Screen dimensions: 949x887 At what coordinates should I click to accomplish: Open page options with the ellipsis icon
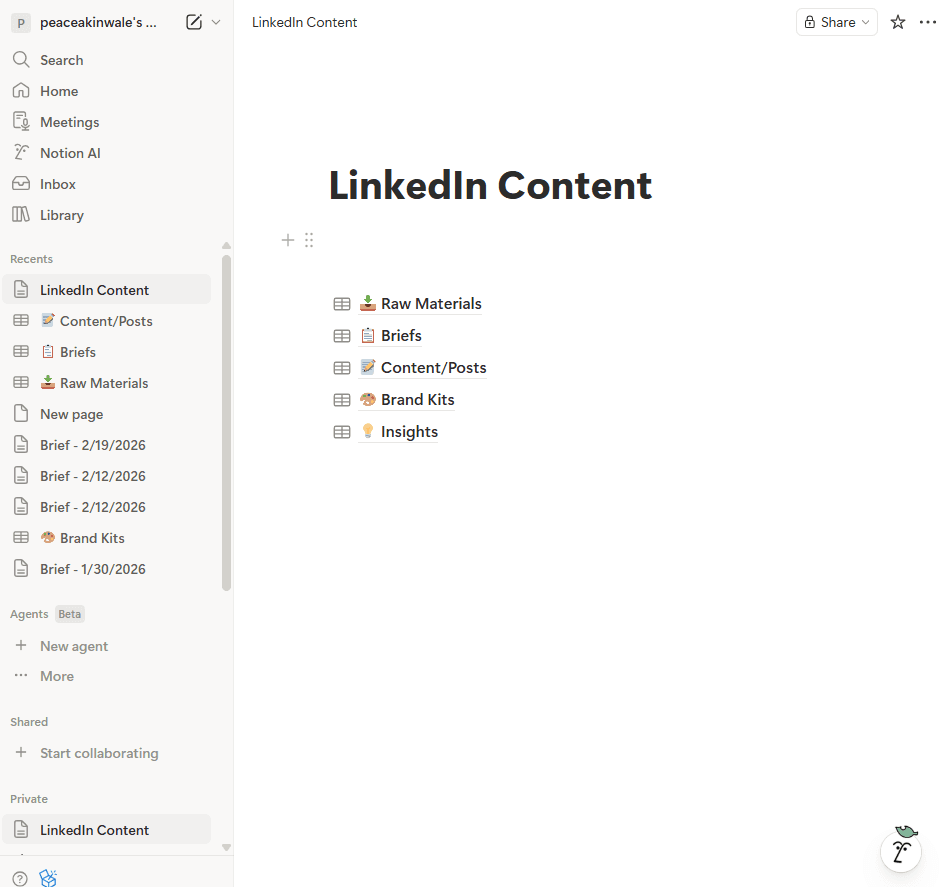tap(927, 21)
